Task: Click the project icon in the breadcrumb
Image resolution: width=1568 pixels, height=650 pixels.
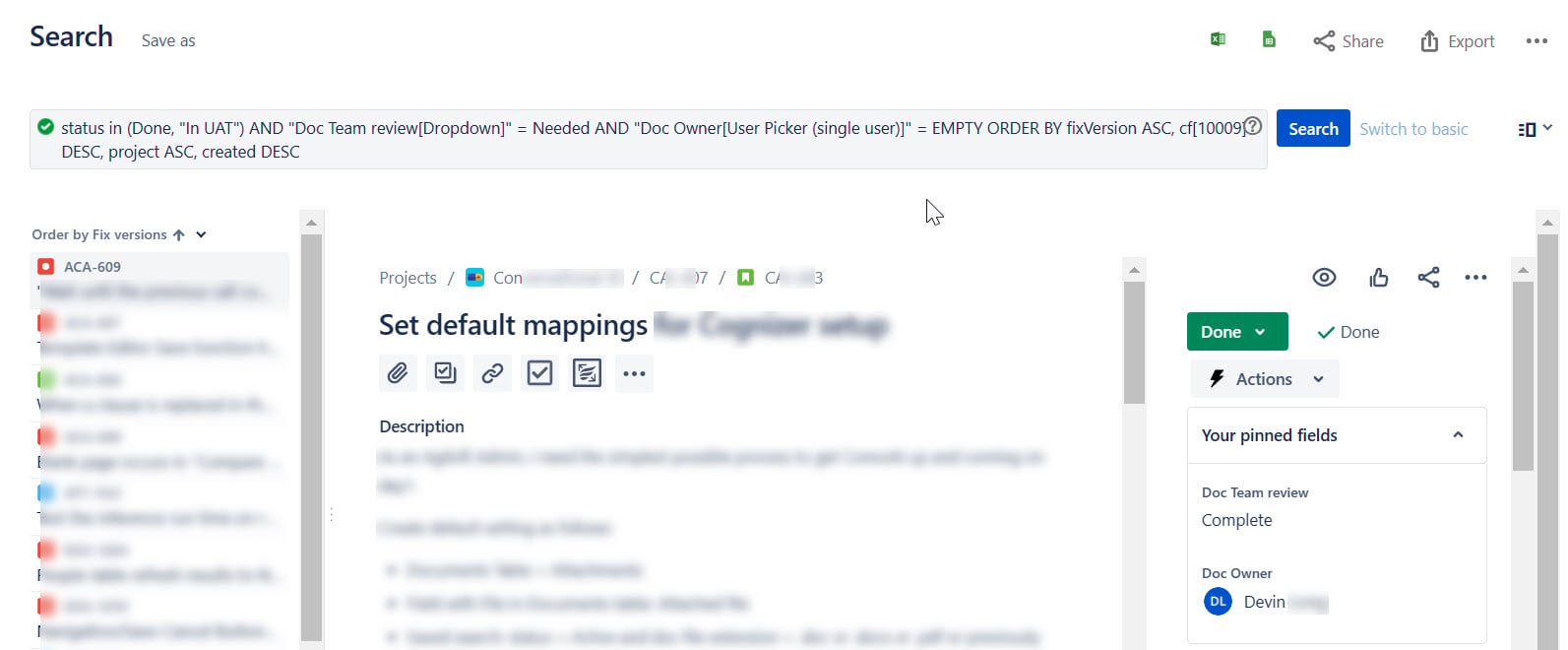Action: click(474, 278)
